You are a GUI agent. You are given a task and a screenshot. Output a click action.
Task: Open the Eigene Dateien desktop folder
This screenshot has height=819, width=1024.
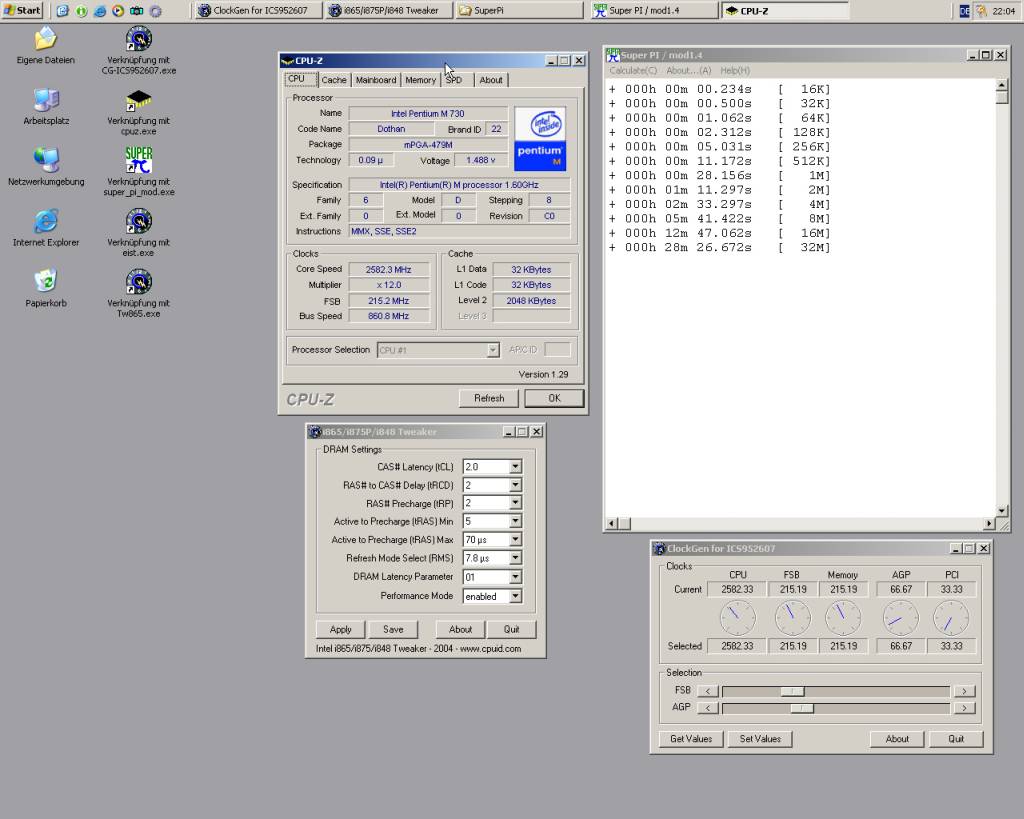46,40
